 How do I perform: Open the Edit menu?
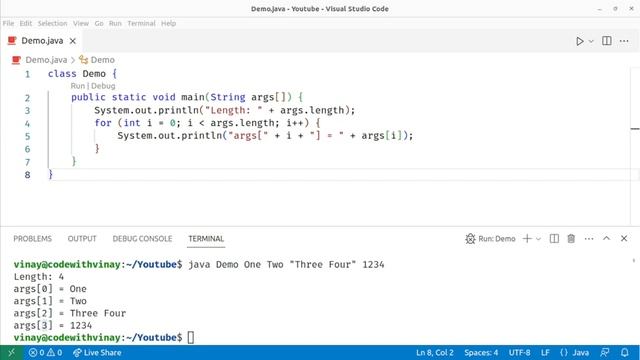point(26,23)
